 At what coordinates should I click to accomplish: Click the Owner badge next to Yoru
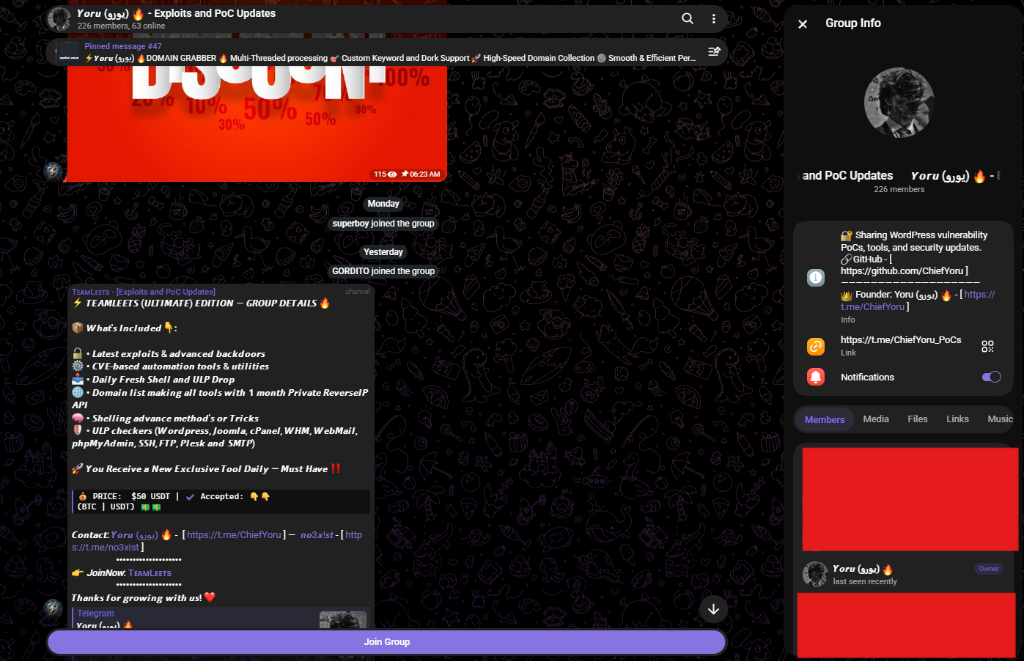coord(988,569)
